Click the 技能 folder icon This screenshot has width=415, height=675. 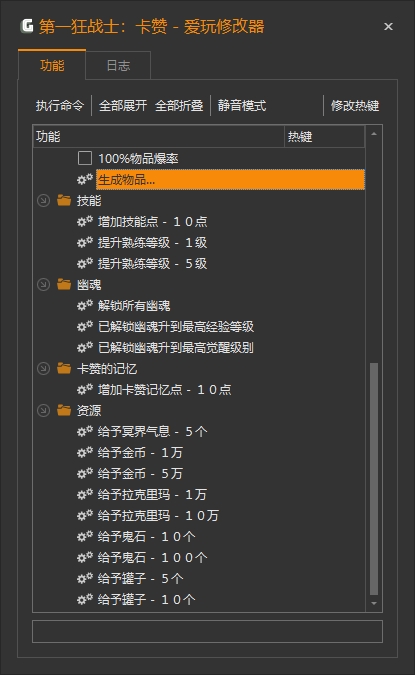[x=64, y=200]
